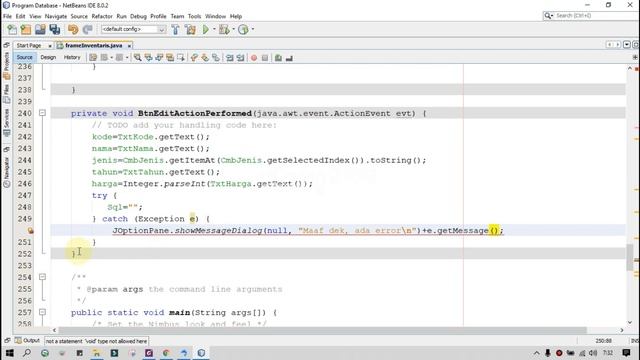Viewport: 640px width, 360px height.
Task: Close the frameInventaris.java tab
Action: coord(129,46)
